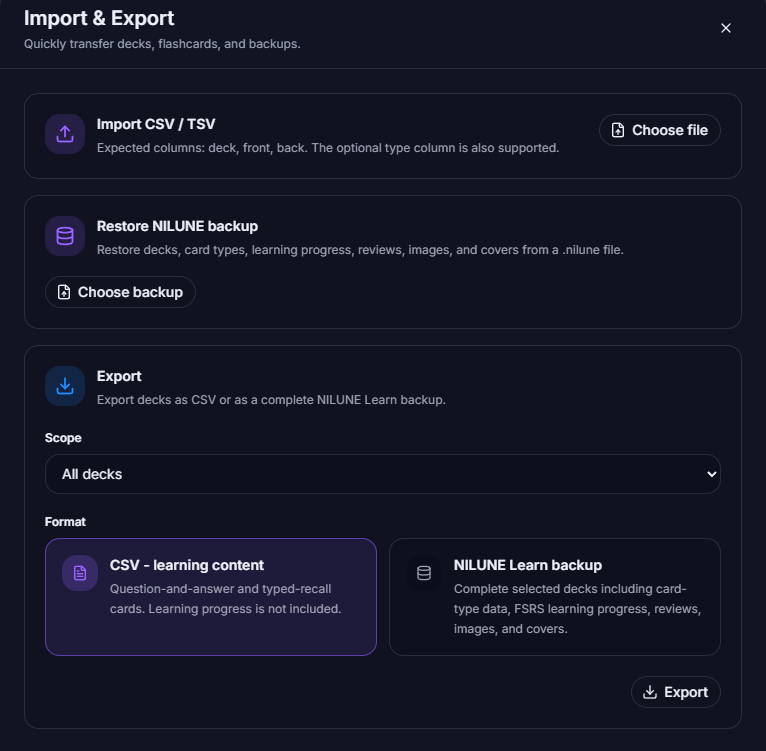This screenshot has height=751, width=766.
Task: Click 'Question-and-answer and typed-recall cards' description
Action: coord(225,599)
